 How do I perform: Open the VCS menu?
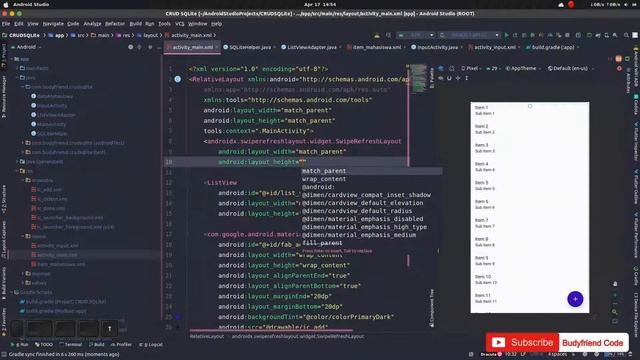[180, 24]
